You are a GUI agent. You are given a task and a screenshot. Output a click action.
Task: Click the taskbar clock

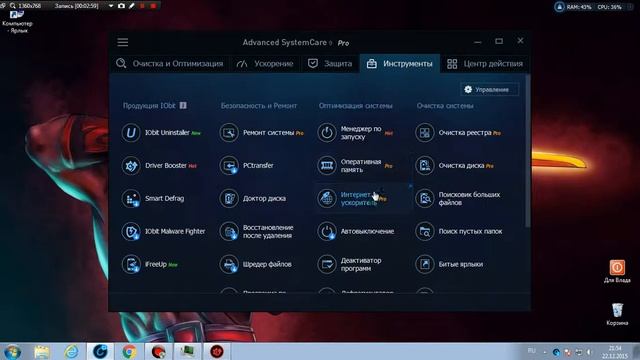[x=615, y=352]
